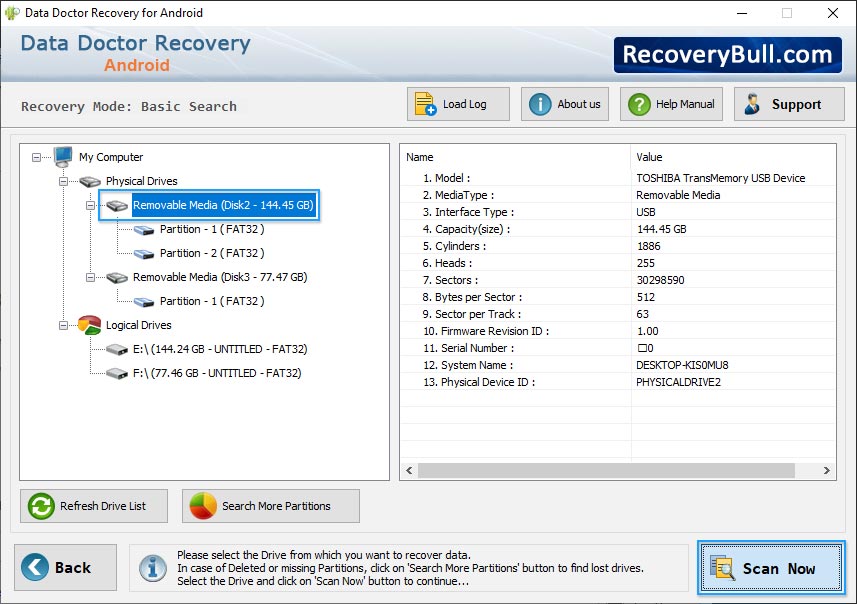Click the RecoveryBull.com banner

[x=727, y=55]
